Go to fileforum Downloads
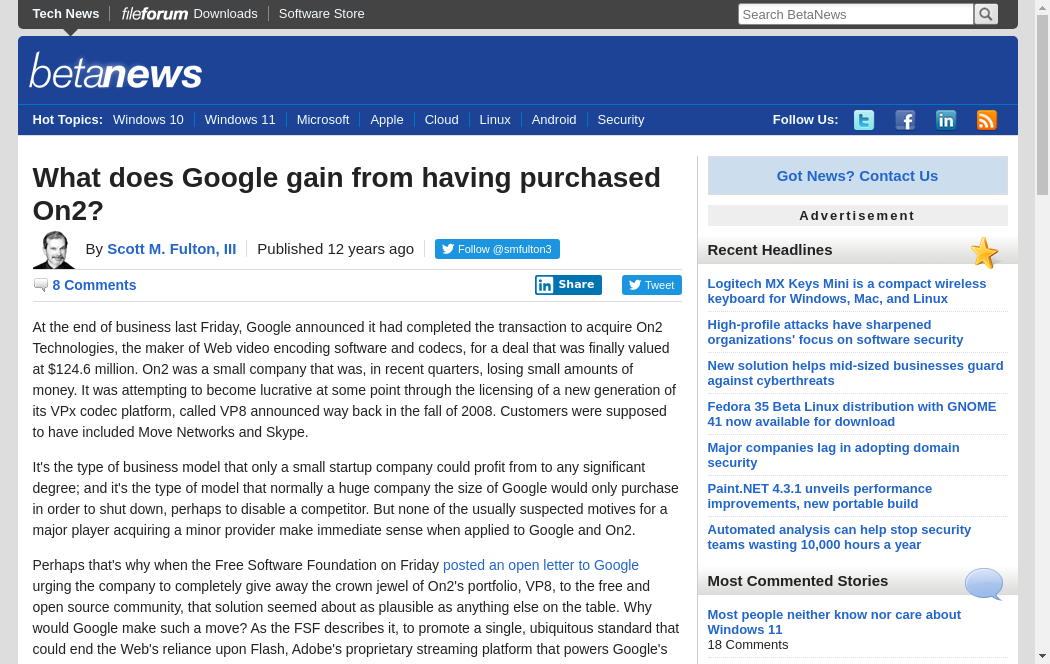This screenshot has width=1050, height=664. coord(189,14)
